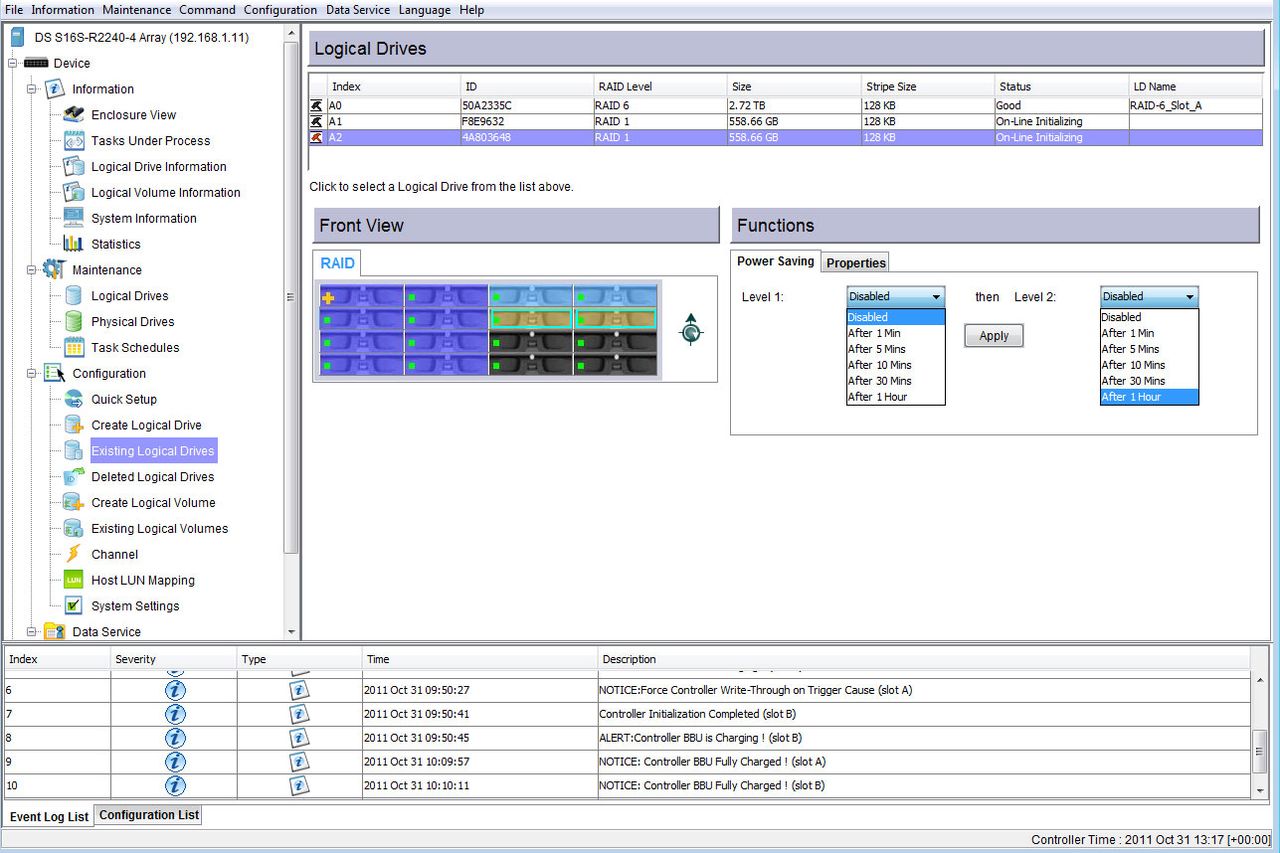The width and height of the screenshot is (1280, 853).
Task: Open the Configuration menu
Action: (280, 10)
